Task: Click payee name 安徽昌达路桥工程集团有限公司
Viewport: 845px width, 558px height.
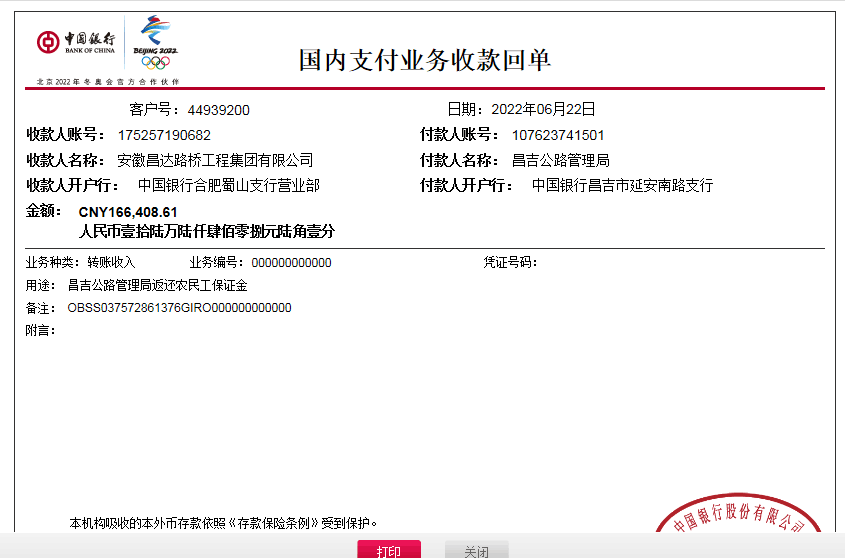Action: tap(215, 160)
